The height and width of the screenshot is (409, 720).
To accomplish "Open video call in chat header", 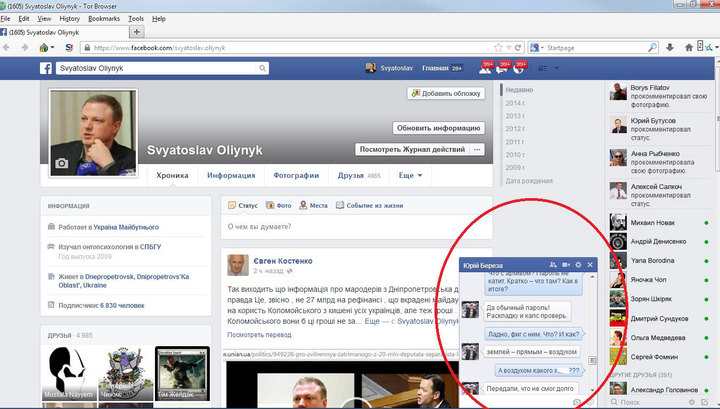I will point(567,264).
